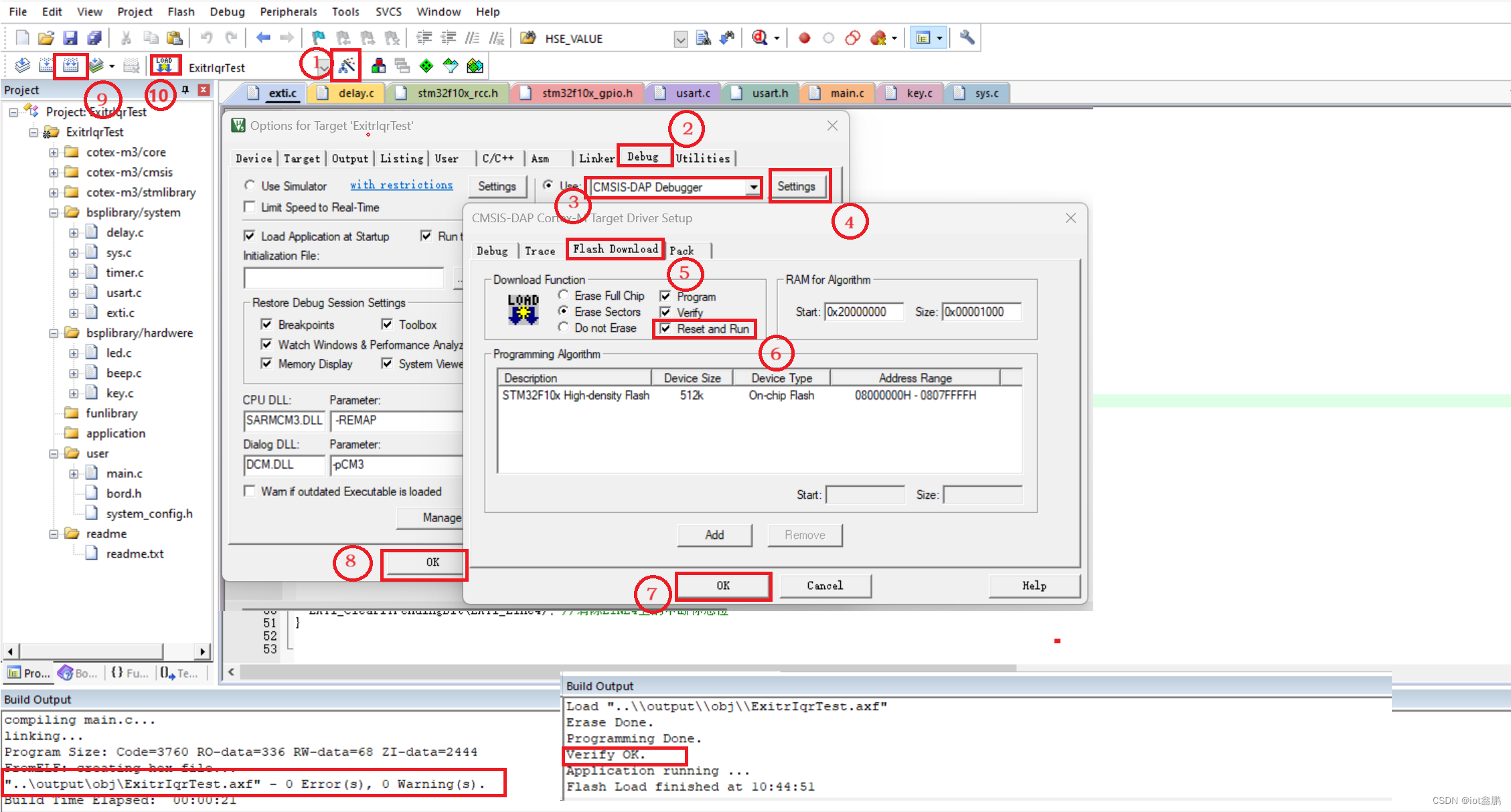Open the Peripherals menu
The height and width of the screenshot is (812, 1511).
click(288, 11)
